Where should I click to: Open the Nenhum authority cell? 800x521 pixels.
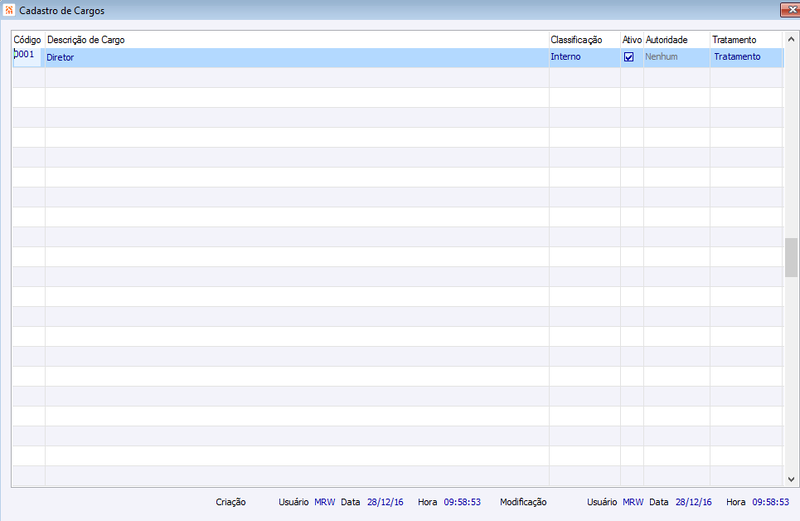coord(677,57)
